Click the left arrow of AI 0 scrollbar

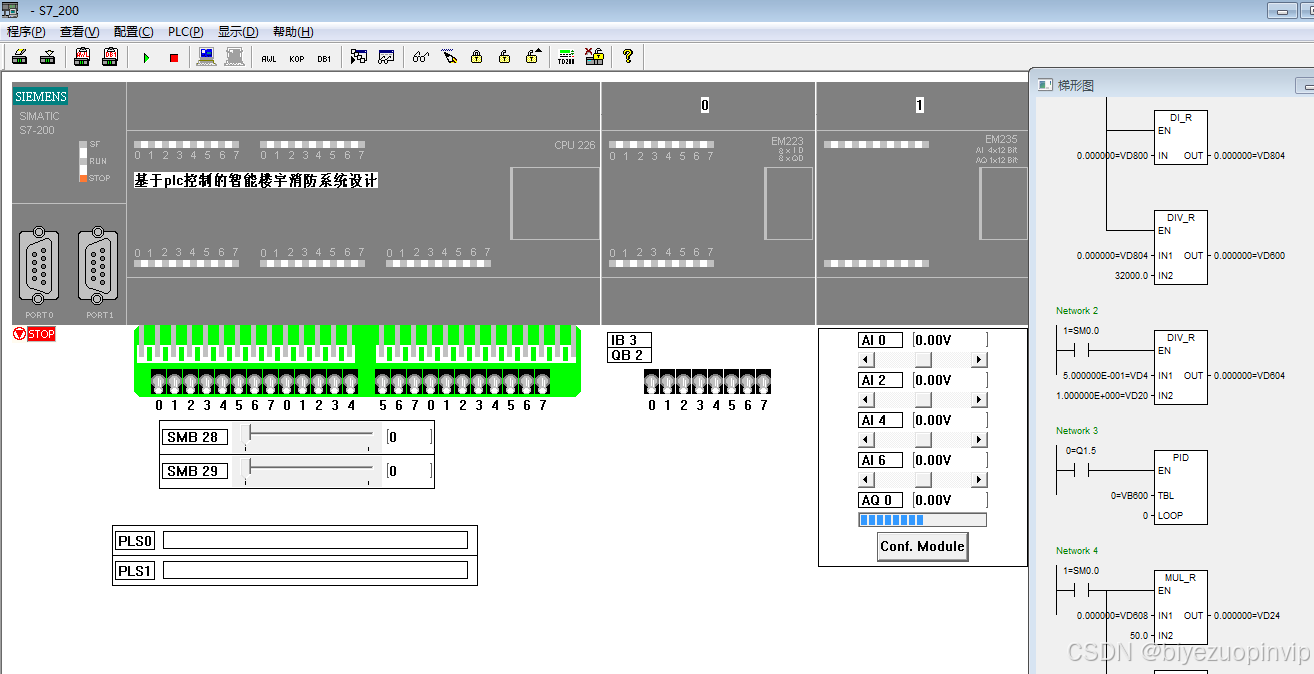pyautogui.click(x=866, y=359)
